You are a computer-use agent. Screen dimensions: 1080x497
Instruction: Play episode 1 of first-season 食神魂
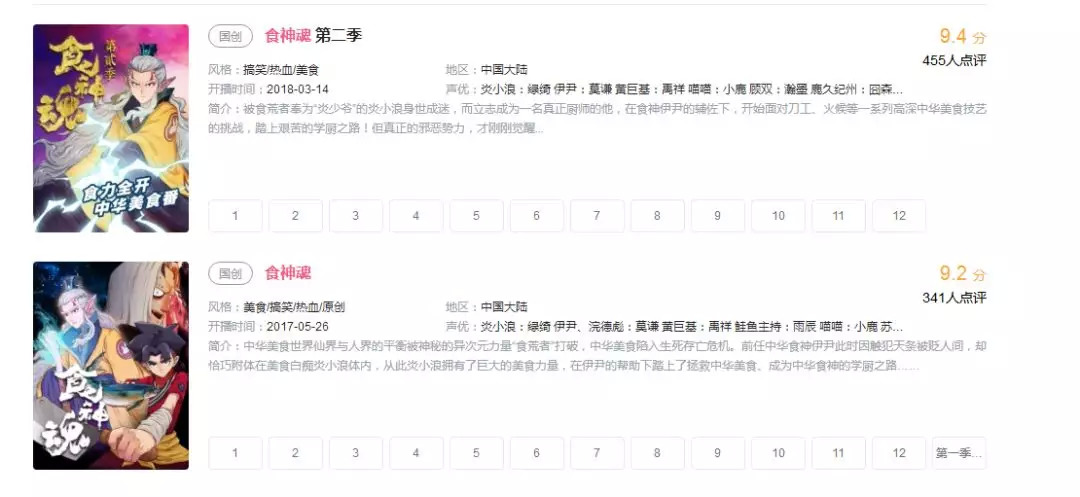235,453
